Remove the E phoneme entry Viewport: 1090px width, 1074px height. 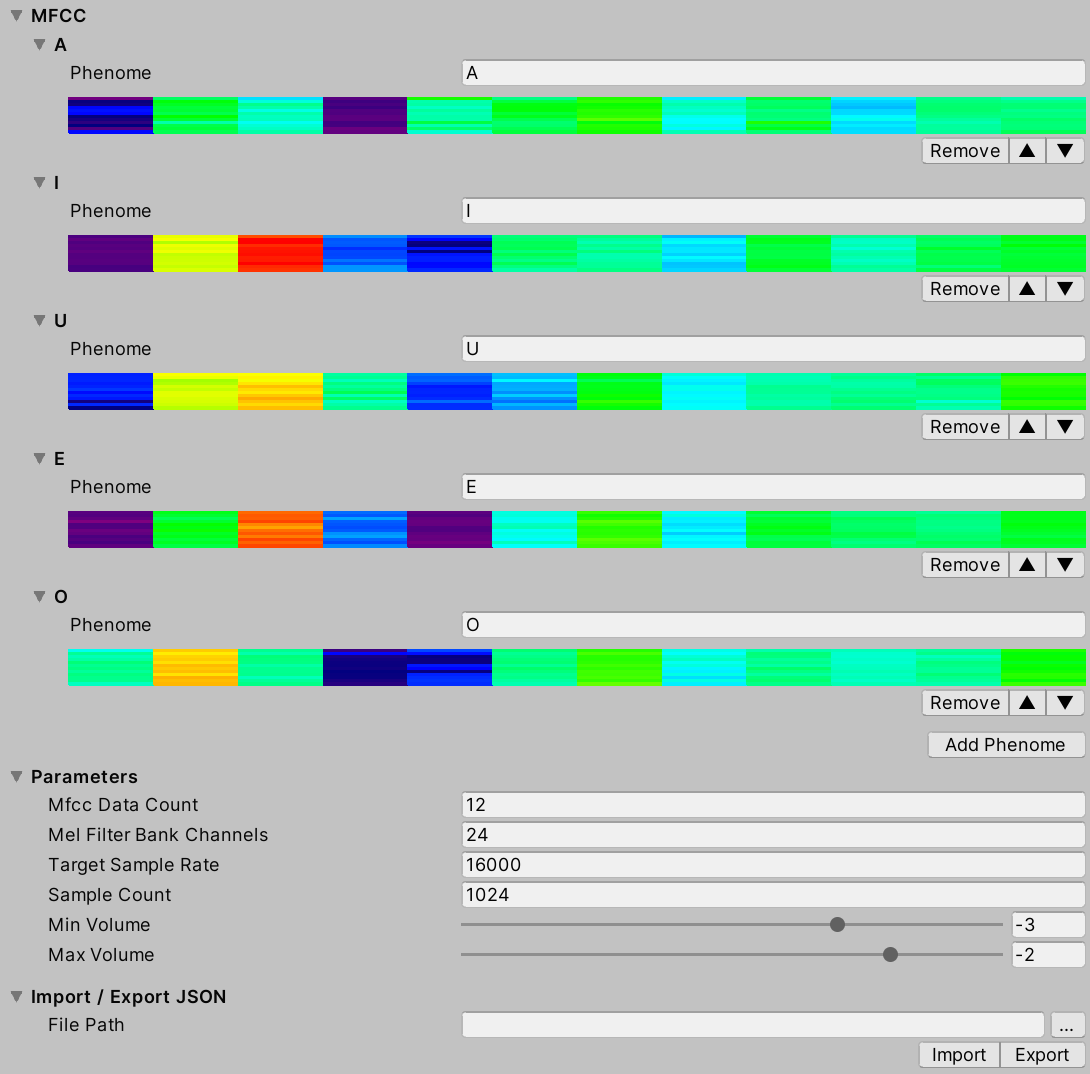pos(965,564)
